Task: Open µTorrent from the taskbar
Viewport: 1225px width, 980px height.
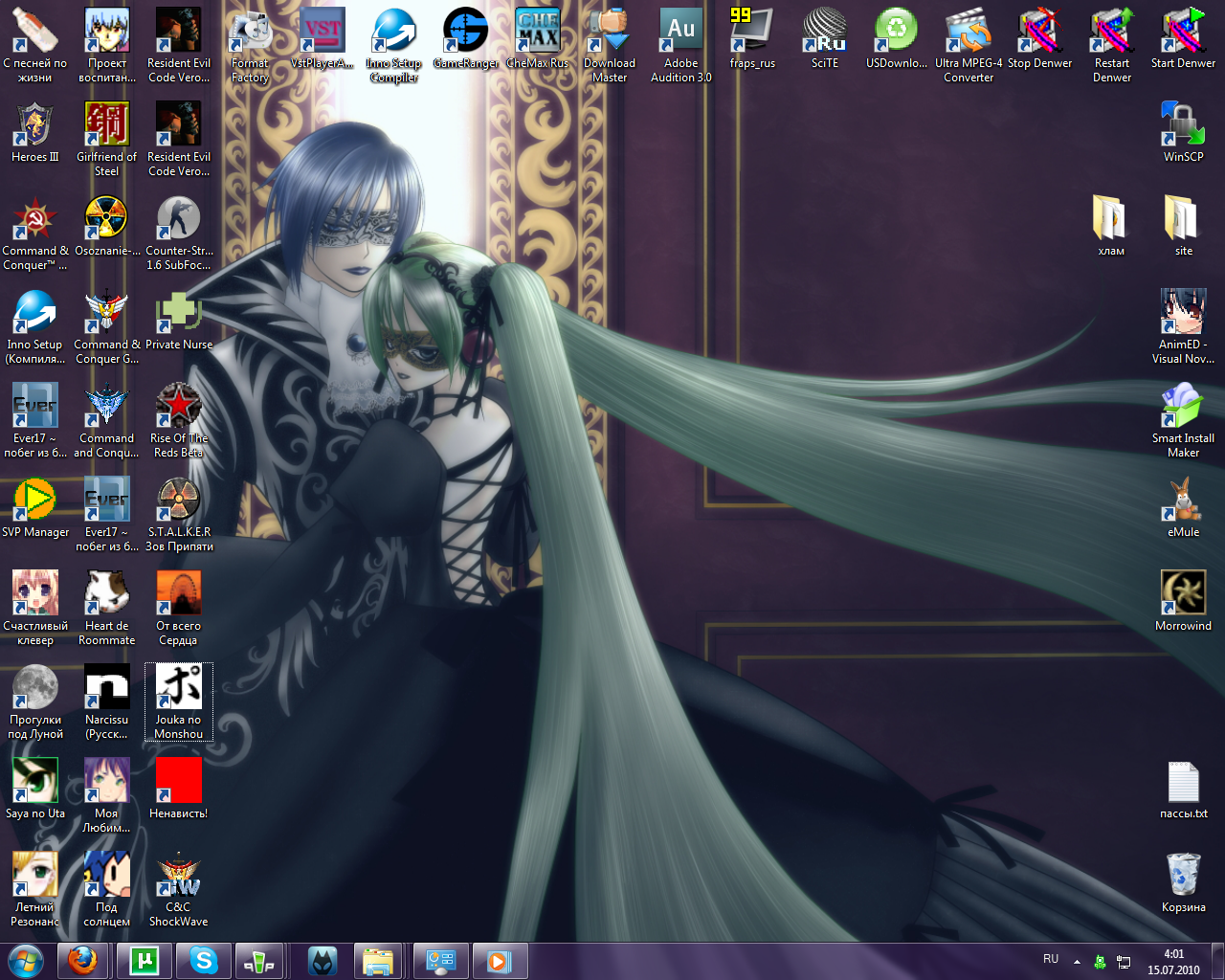Action: click(144, 961)
